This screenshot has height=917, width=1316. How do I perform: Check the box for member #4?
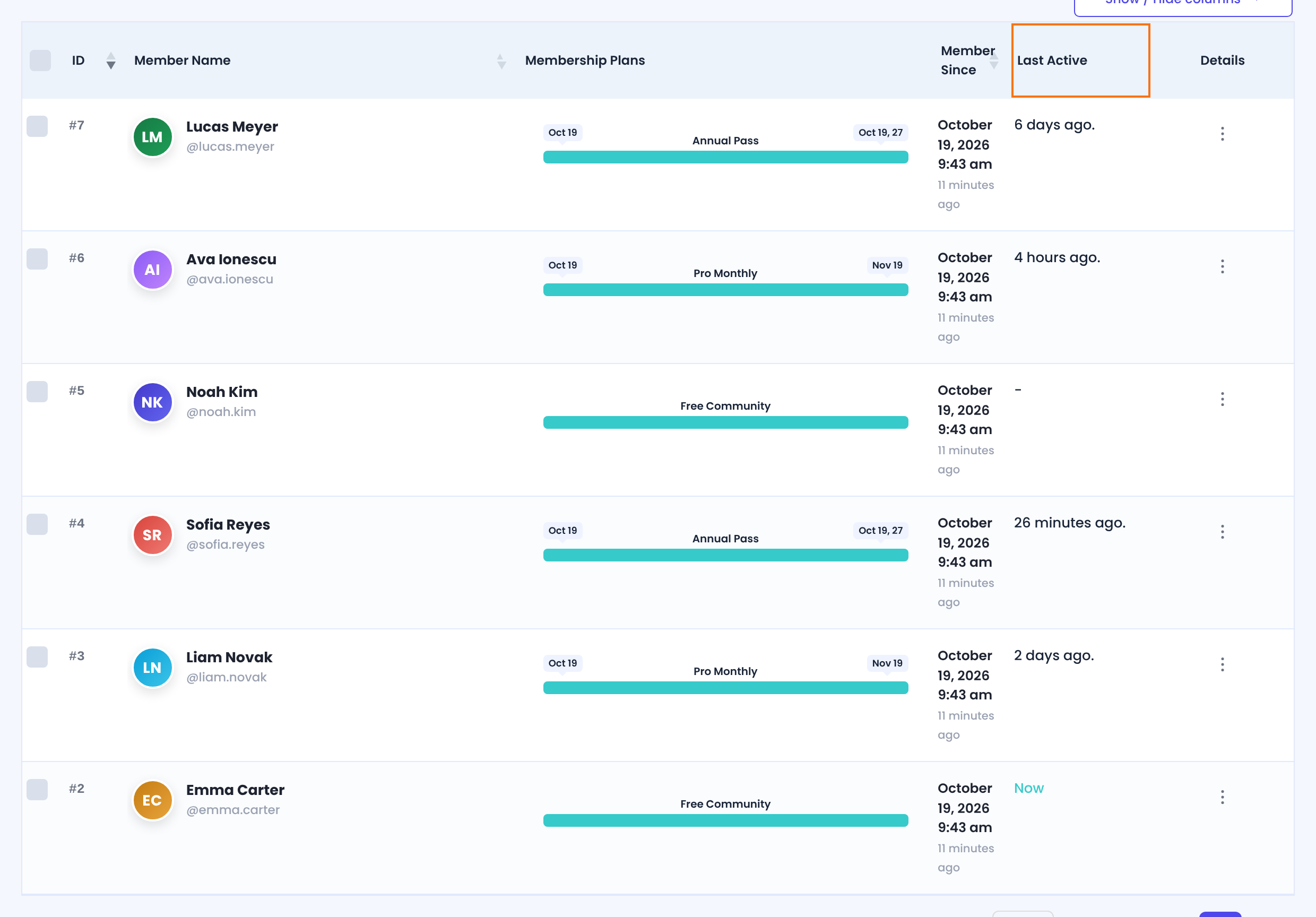[x=37, y=524]
